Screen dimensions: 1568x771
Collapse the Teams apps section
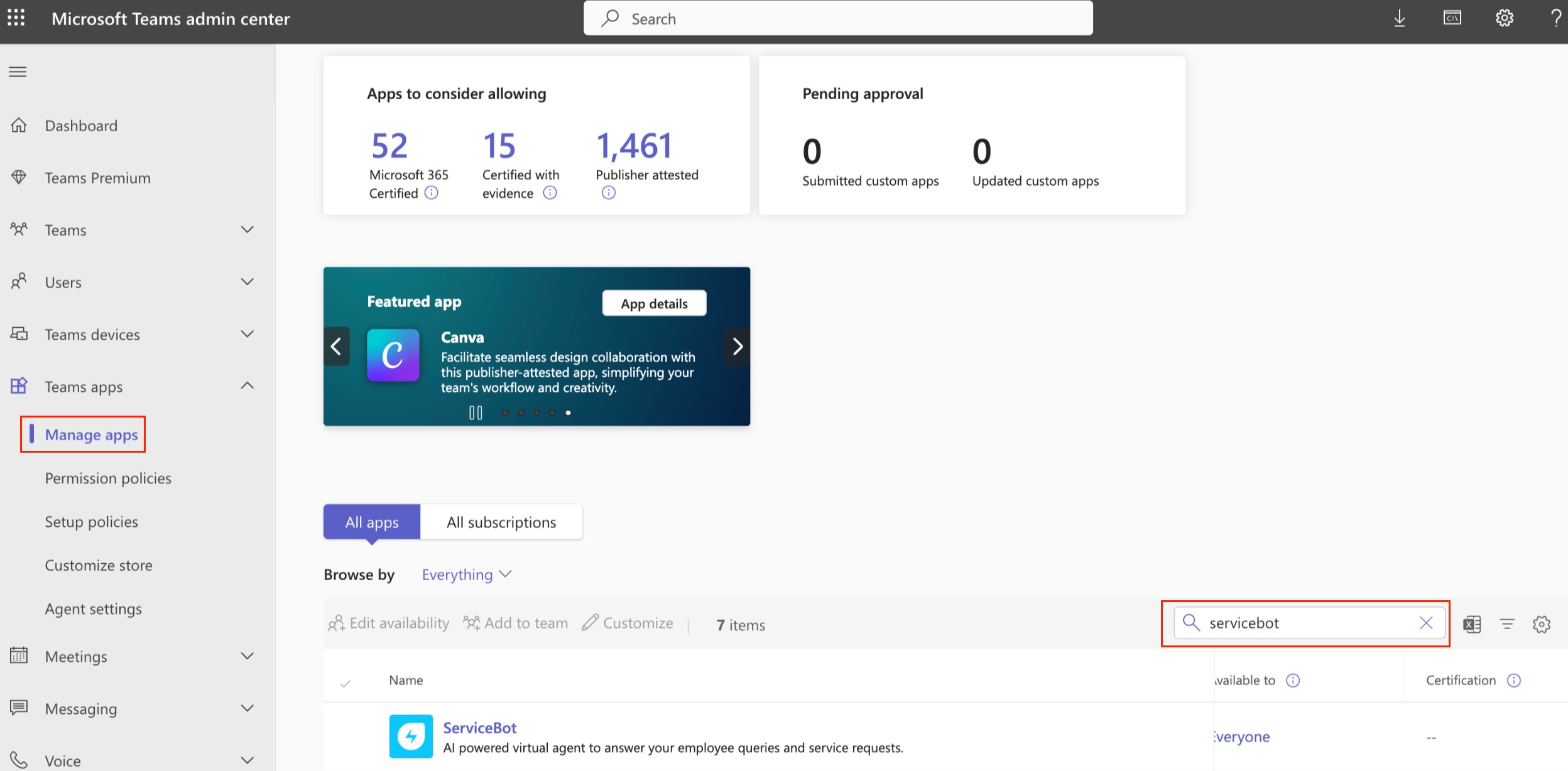pos(248,386)
